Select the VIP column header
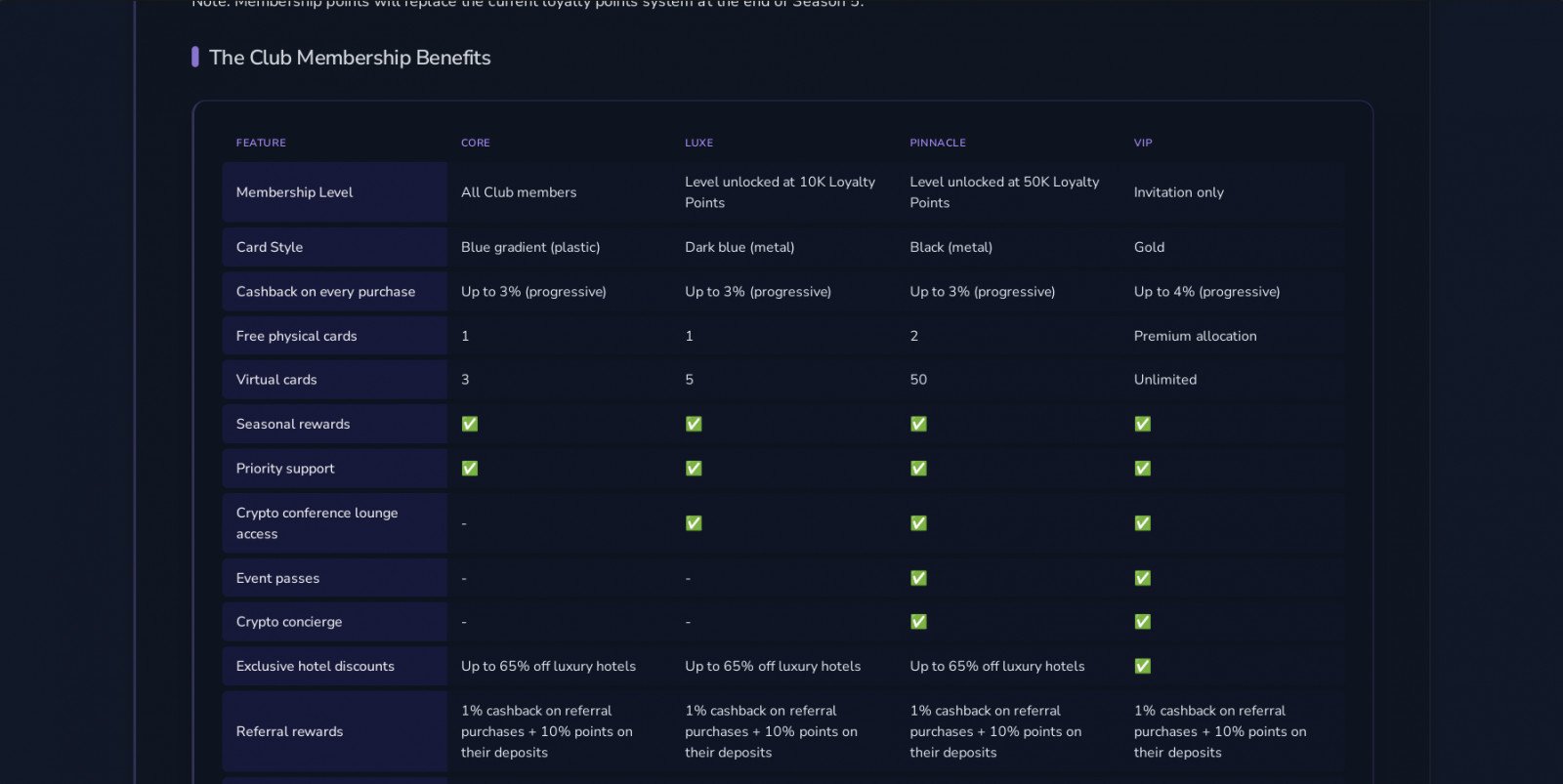This screenshot has width=1563, height=784. click(x=1143, y=143)
